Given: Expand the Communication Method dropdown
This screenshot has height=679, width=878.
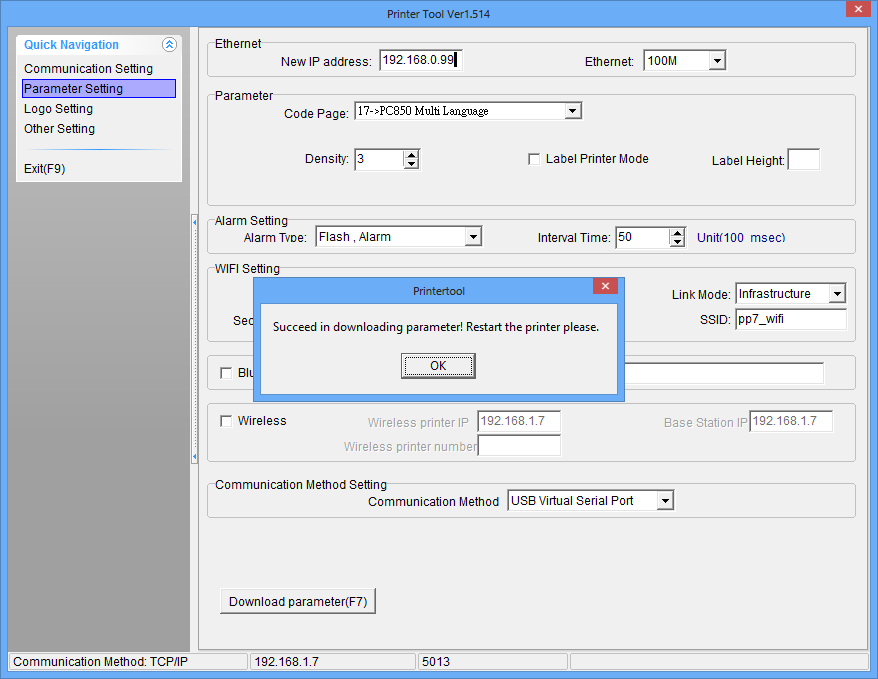Looking at the screenshot, I should (x=665, y=501).
